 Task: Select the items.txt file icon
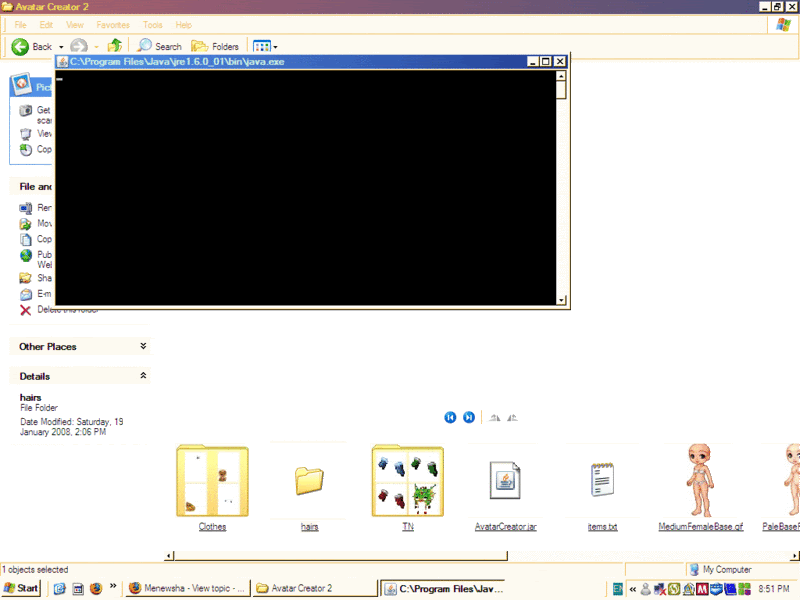click(603, 480)
